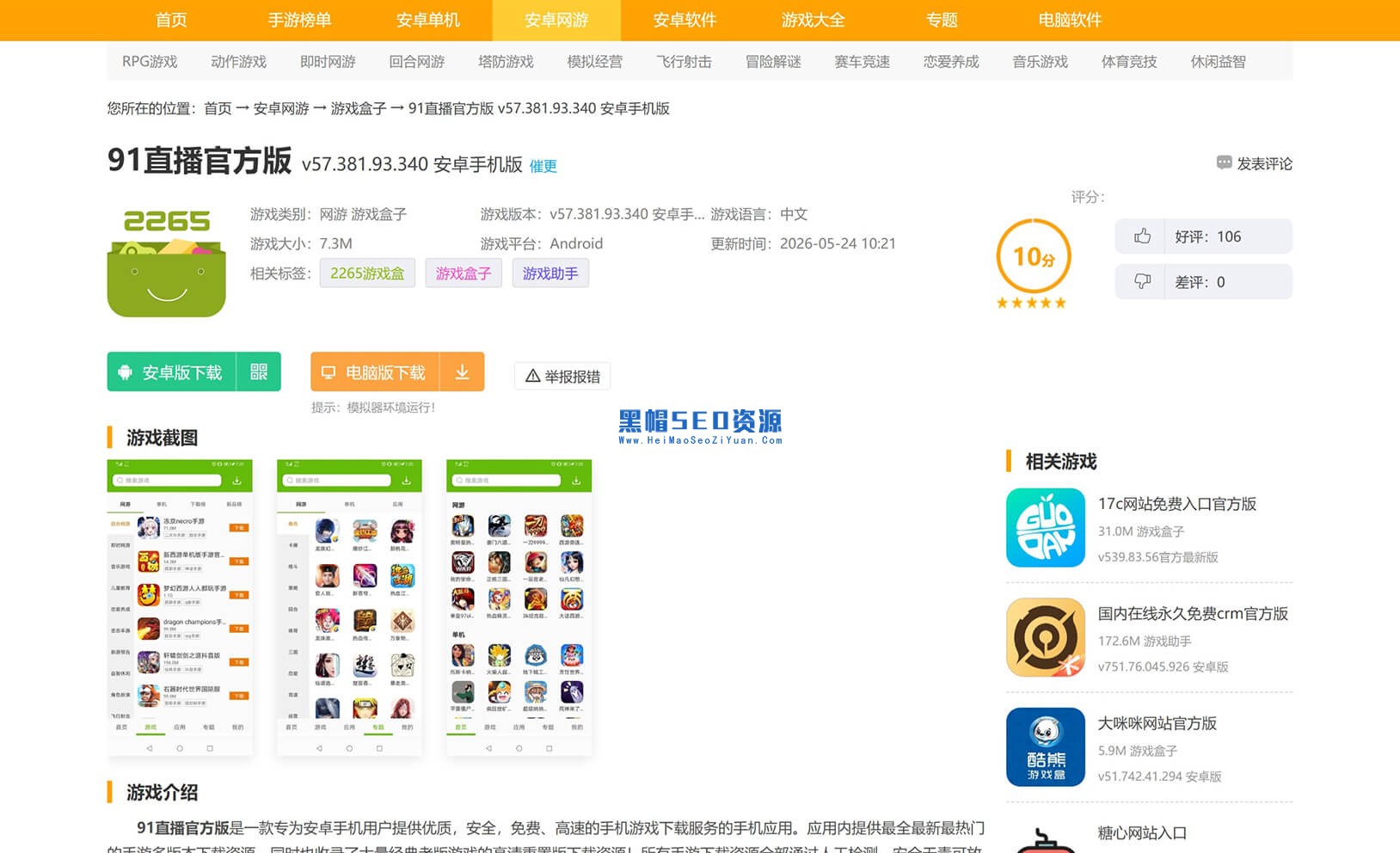
Task: Click the 好评: 106 vote button
Action: [x=1203, y=236]
